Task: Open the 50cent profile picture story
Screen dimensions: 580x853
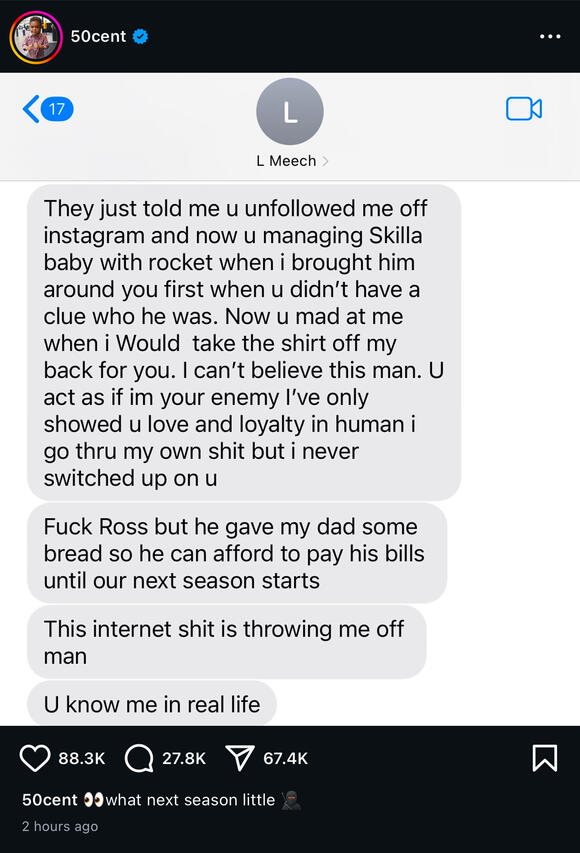Action: [x=36, y=37]
